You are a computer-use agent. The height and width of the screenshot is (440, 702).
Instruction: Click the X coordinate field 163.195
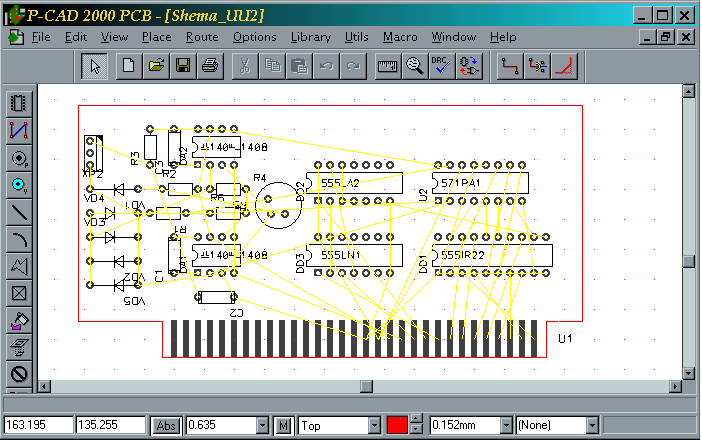point(39,425)
